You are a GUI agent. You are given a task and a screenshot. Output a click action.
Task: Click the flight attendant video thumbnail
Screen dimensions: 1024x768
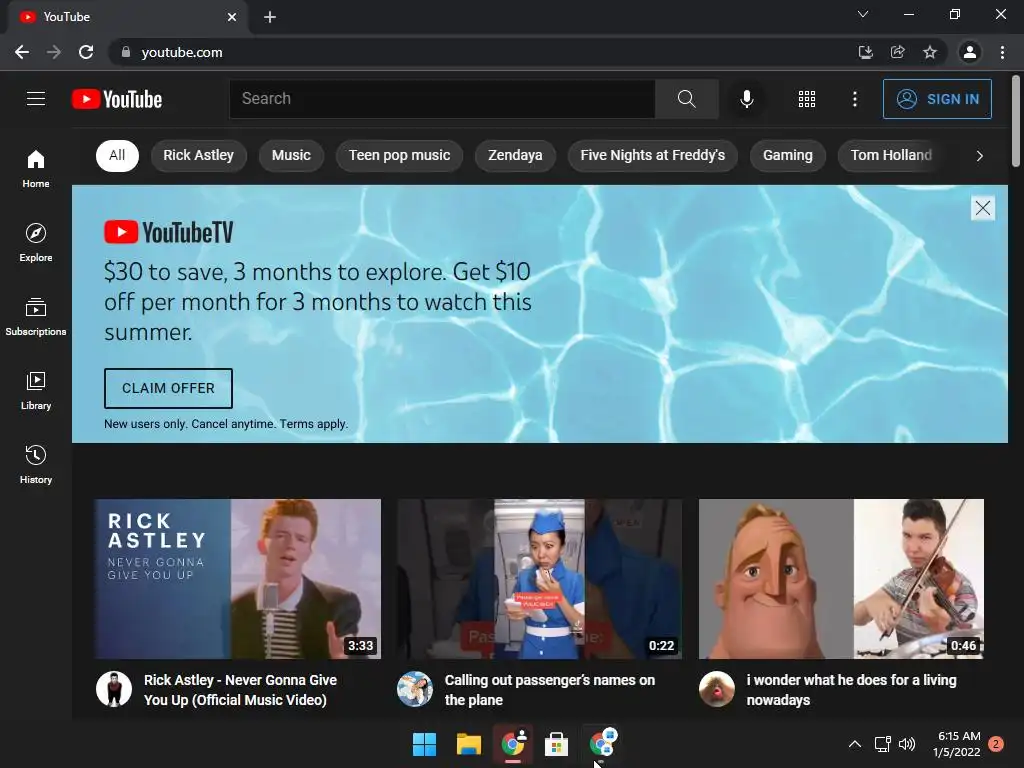(539, 579)
